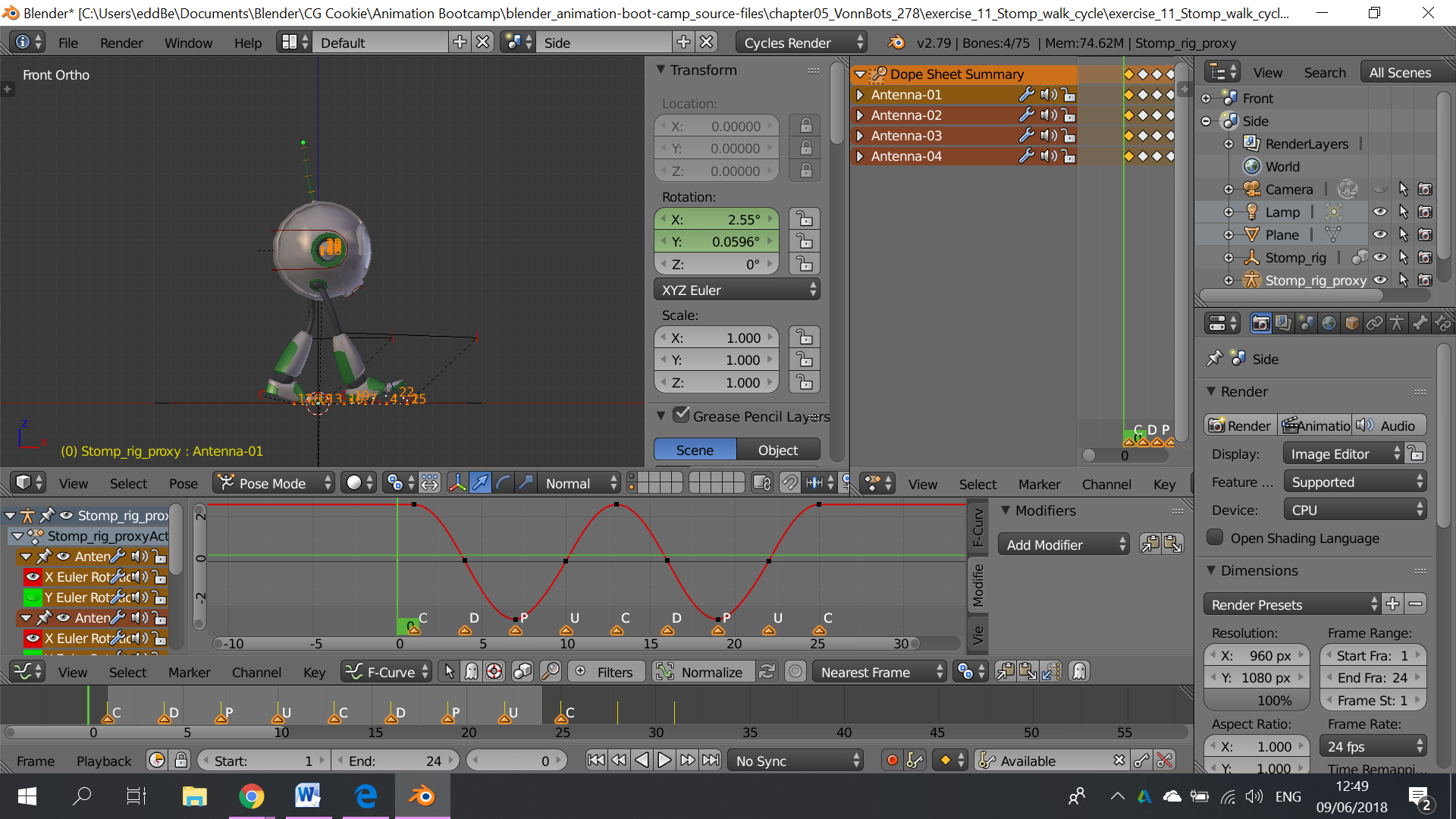
Task: Enable the Open Shading Language checkbox
Action: [1214, 538]
